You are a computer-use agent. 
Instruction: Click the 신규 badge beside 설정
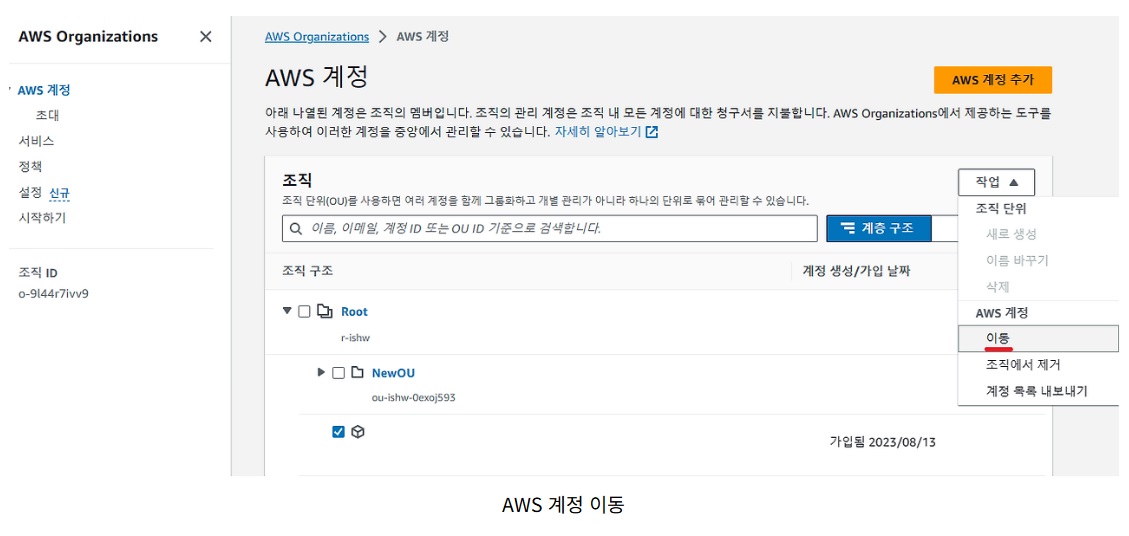60,193
